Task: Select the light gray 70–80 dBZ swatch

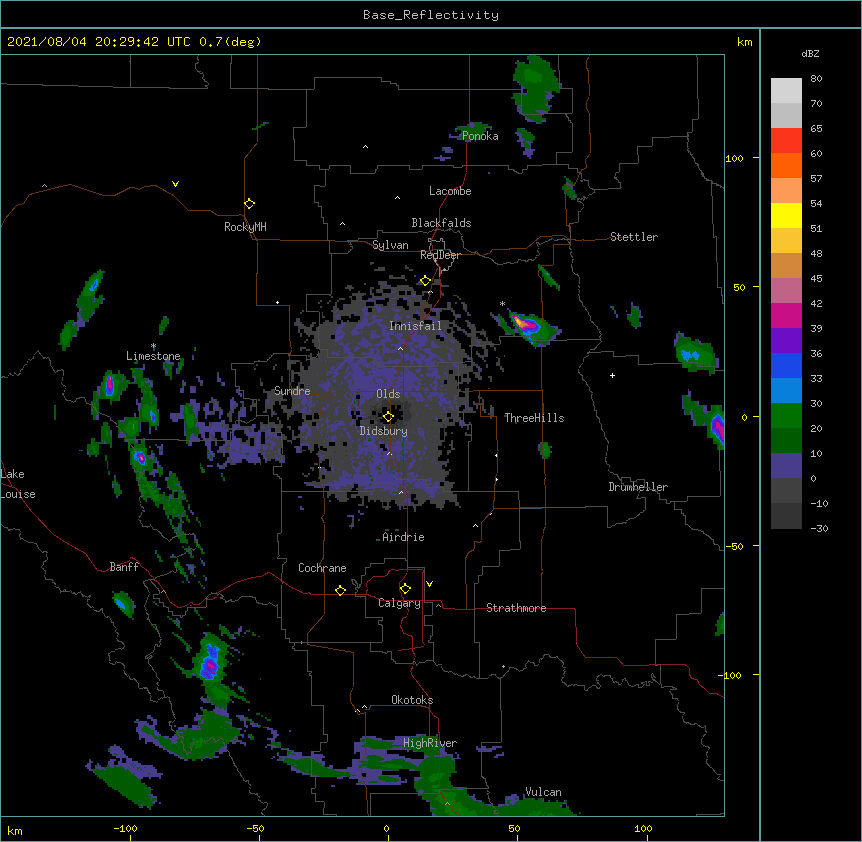Action: [786, 91]
